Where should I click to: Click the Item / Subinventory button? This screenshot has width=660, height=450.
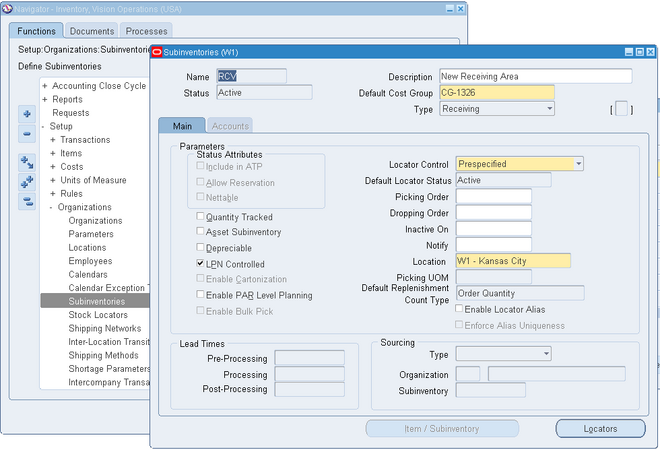(442, 429)
